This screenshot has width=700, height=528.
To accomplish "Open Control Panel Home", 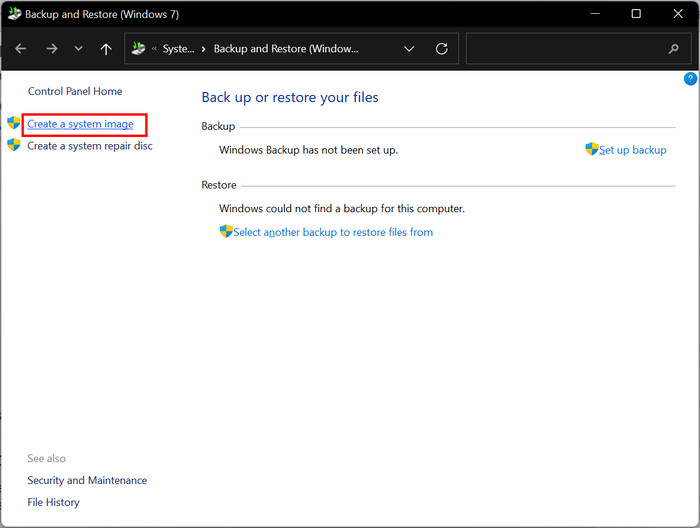I will coord(75,91).
